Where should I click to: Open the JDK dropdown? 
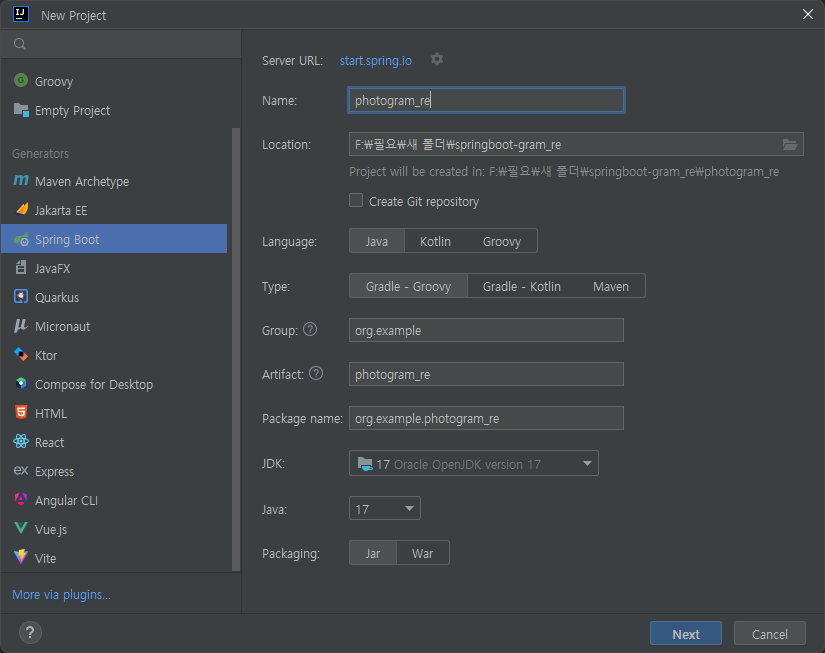pyautogui.click(x=474, y=464)
